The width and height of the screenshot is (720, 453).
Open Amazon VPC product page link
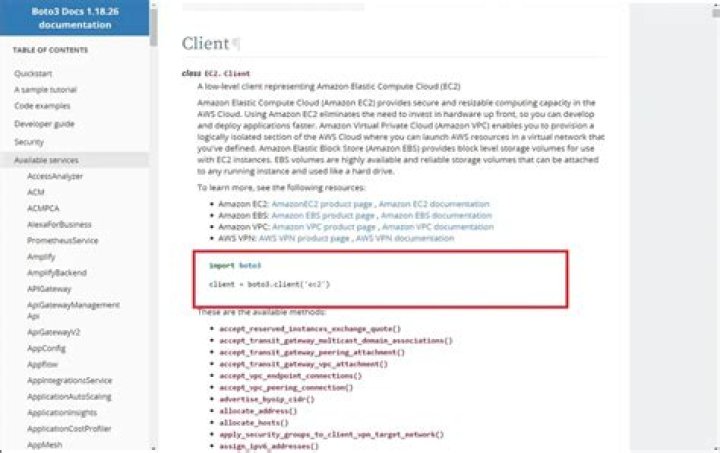pos(324,227)
